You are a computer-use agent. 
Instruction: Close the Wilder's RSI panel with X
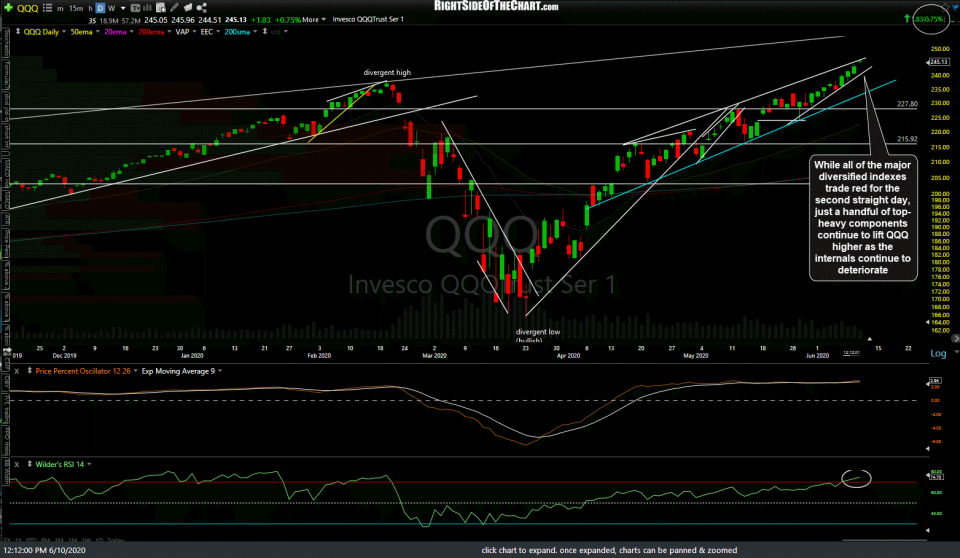17,464
